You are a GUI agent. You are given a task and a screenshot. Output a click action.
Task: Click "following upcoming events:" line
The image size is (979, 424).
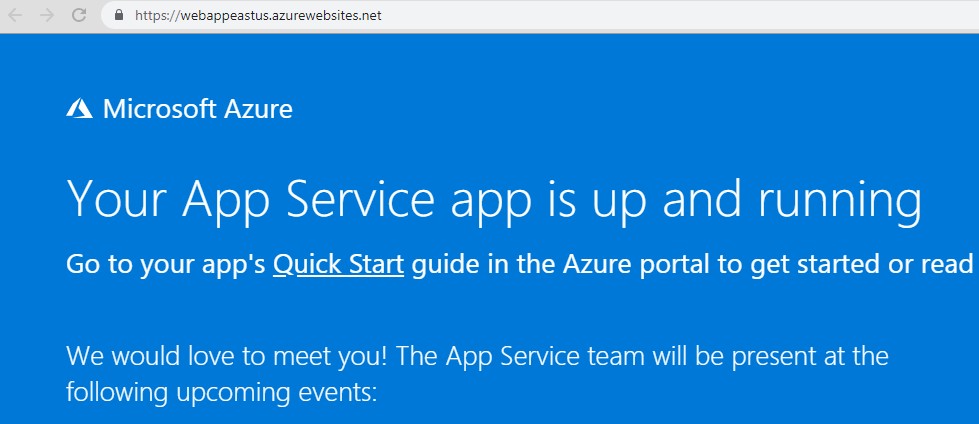click(x=222, y=393)
